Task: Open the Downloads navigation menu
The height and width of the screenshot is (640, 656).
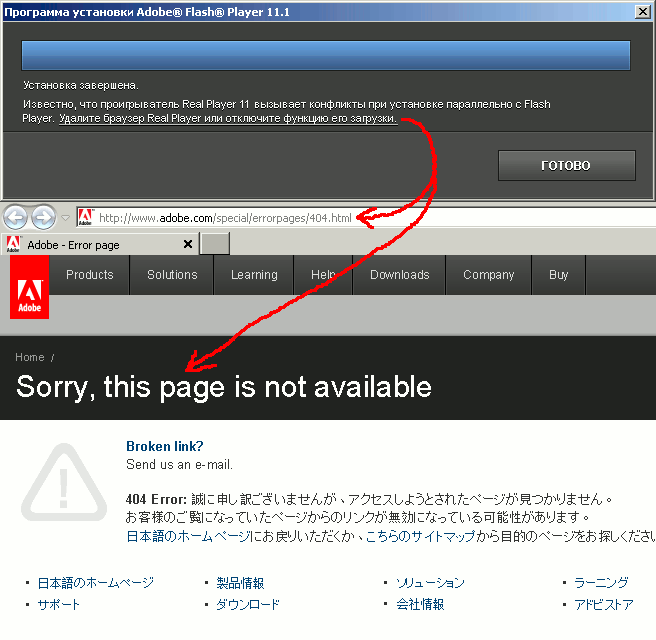Action: [x=399, y=275]
